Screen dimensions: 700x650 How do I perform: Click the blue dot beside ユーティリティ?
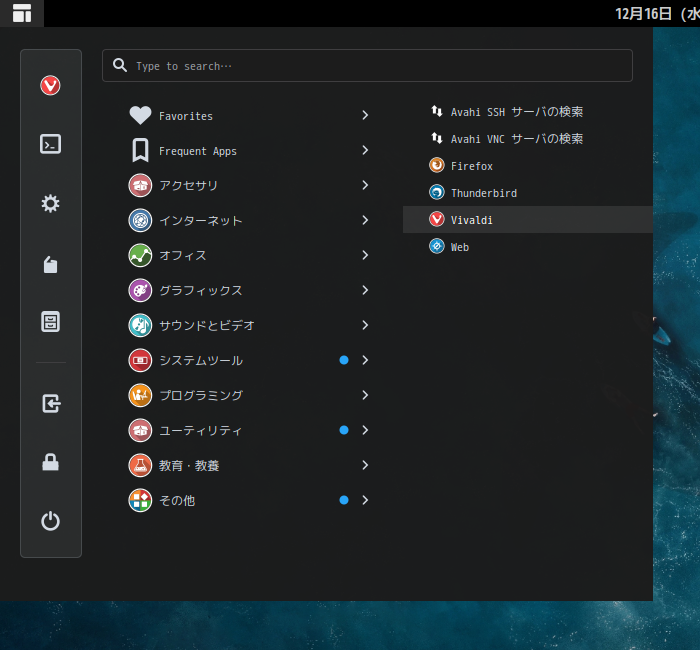(x=344, y=430)
